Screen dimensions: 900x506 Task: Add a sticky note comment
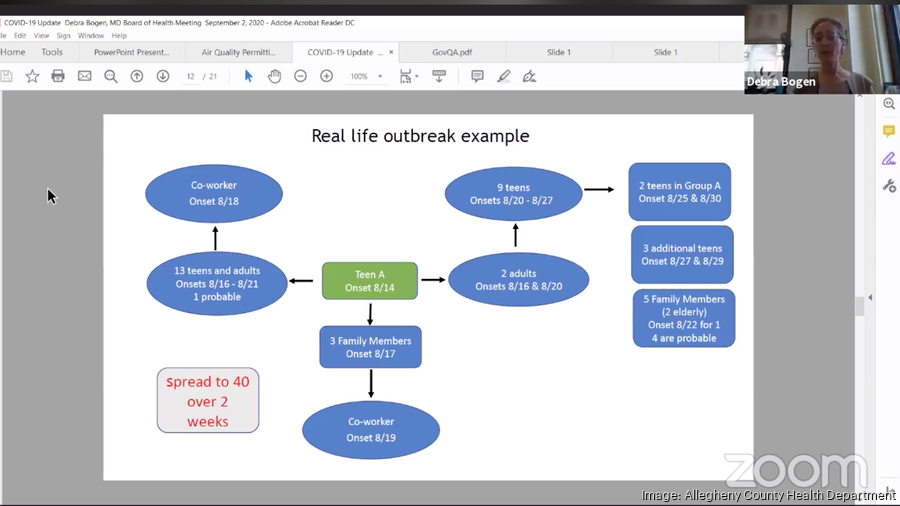click(x=477, y=76)
